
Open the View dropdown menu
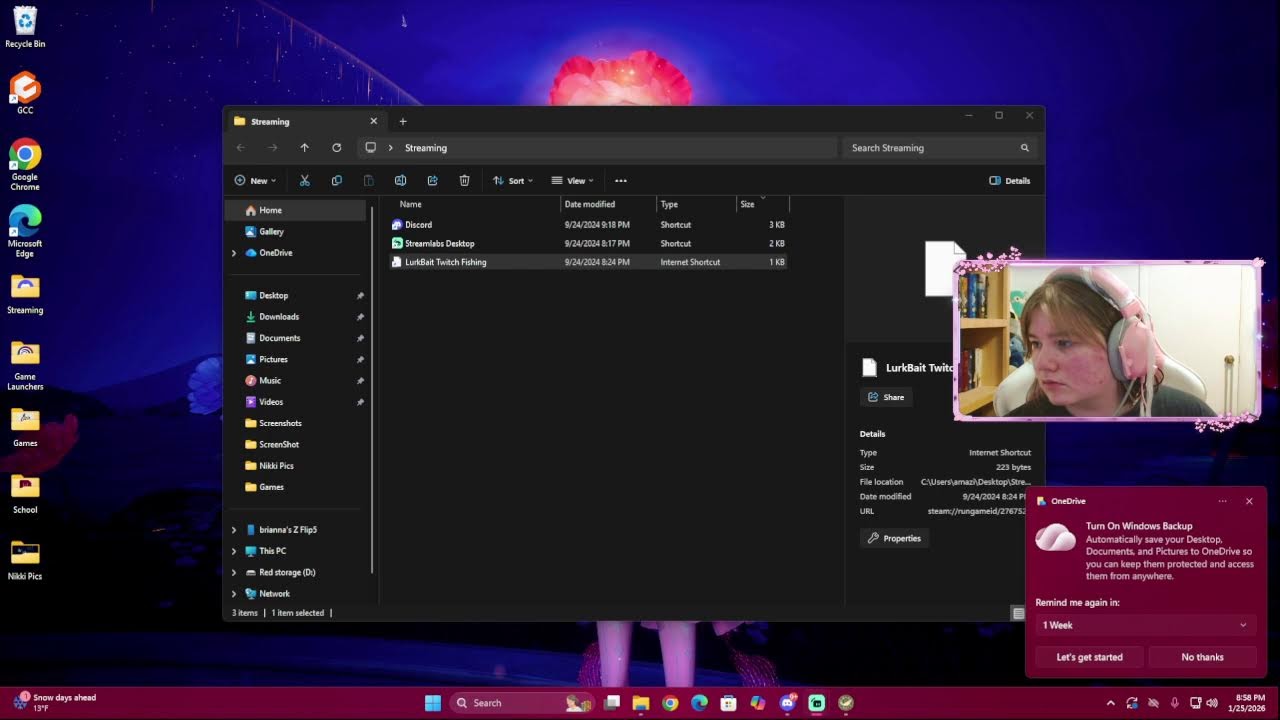point(573,181)
